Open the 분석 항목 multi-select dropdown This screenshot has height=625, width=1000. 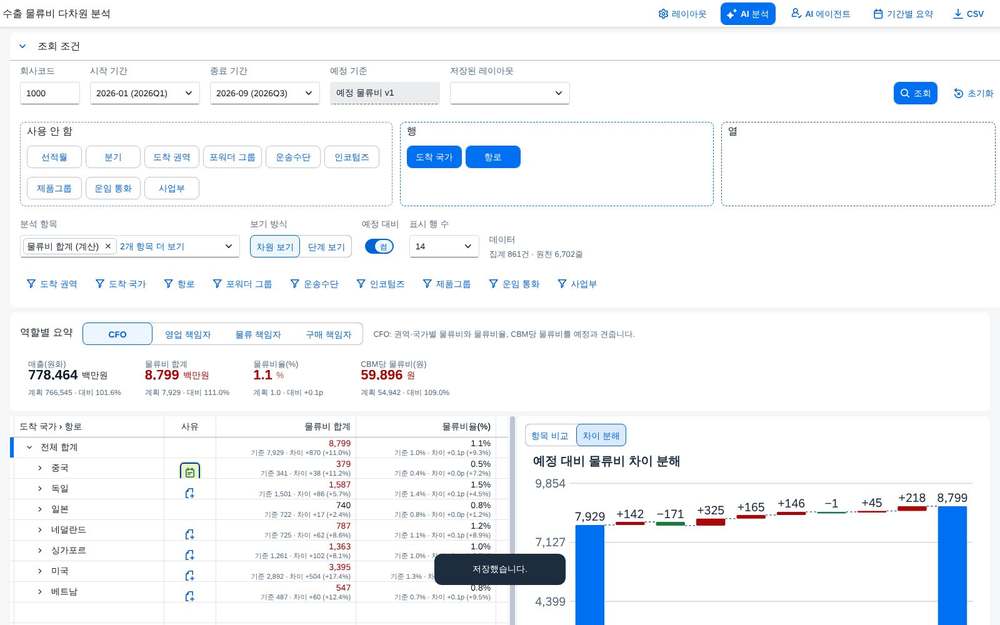228,246
